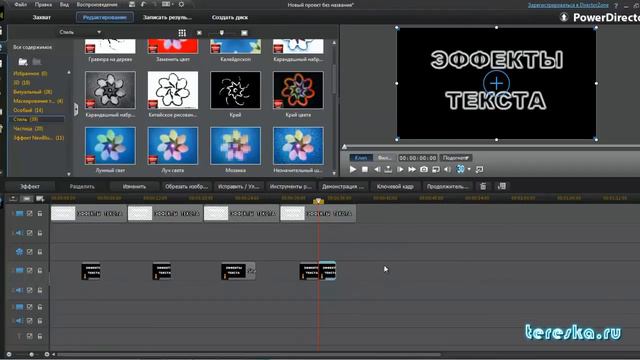Open help with the question mark icon
The height and width of the screenshot is (360, 640).
[x=616, y=5]
